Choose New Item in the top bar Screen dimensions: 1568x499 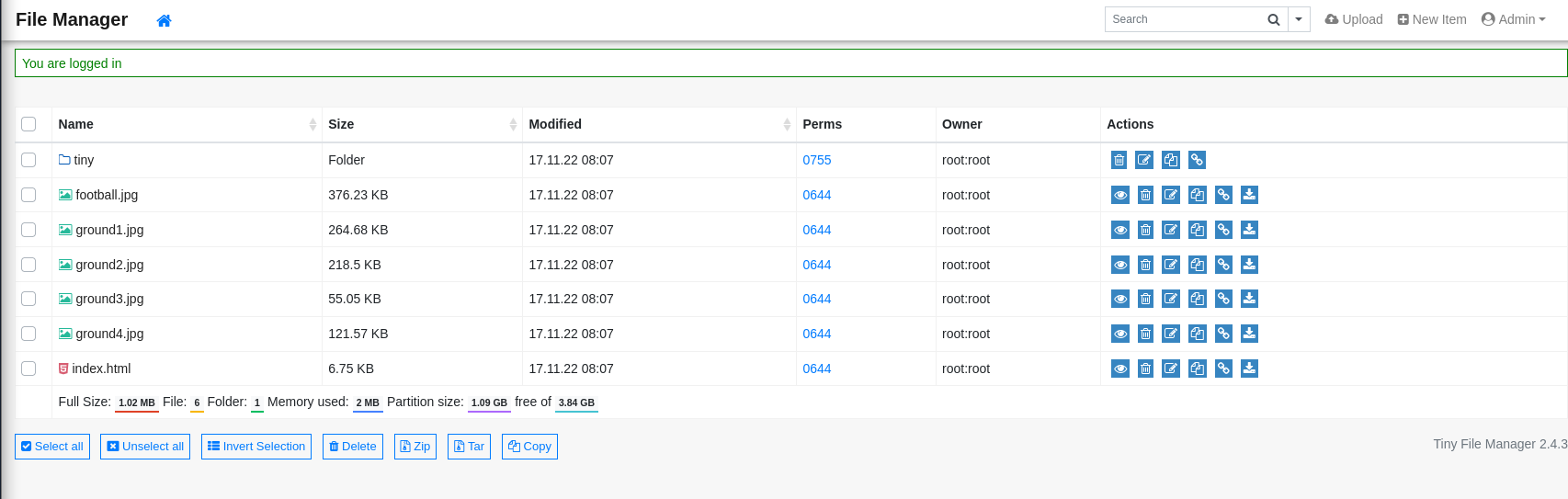point(1432,19)
